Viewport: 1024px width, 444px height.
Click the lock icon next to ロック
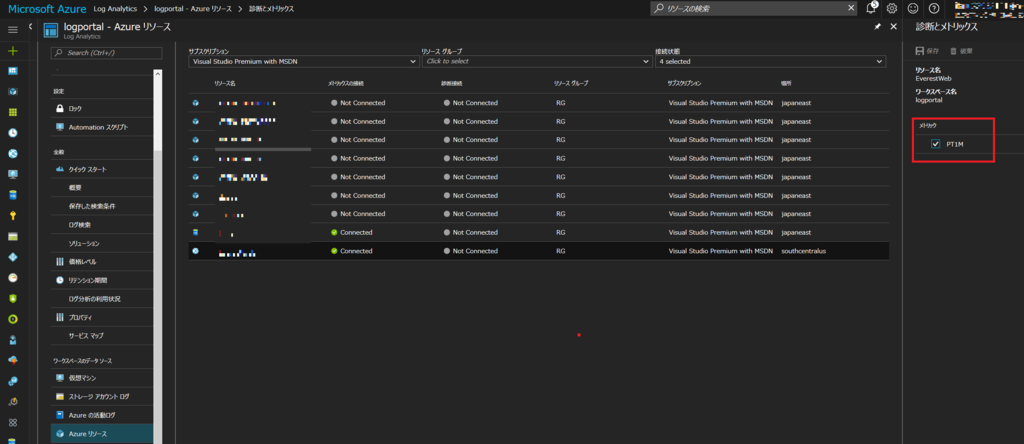[x=60, y=108]
